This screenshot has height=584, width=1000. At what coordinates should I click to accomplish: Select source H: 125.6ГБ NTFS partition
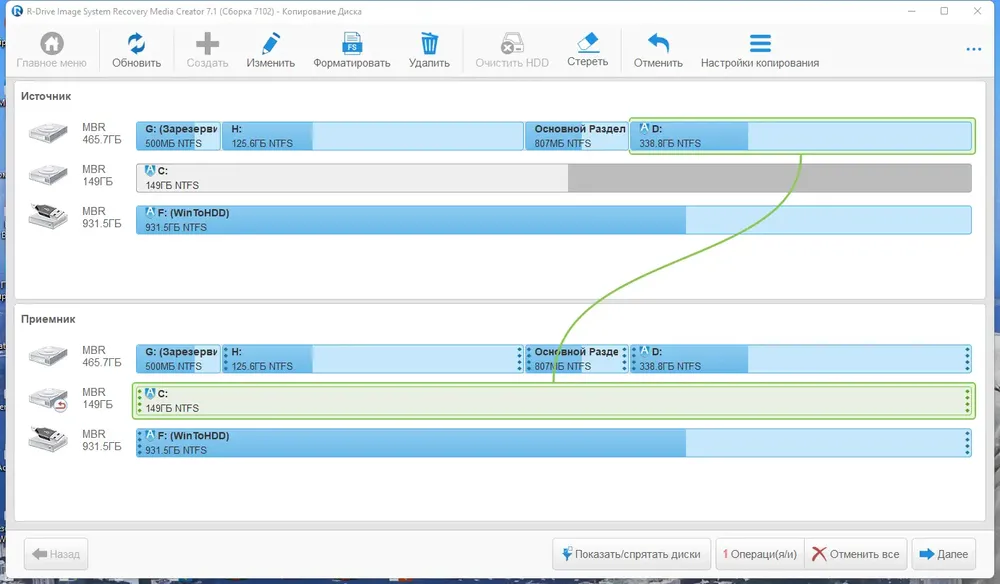pos(372,136)
